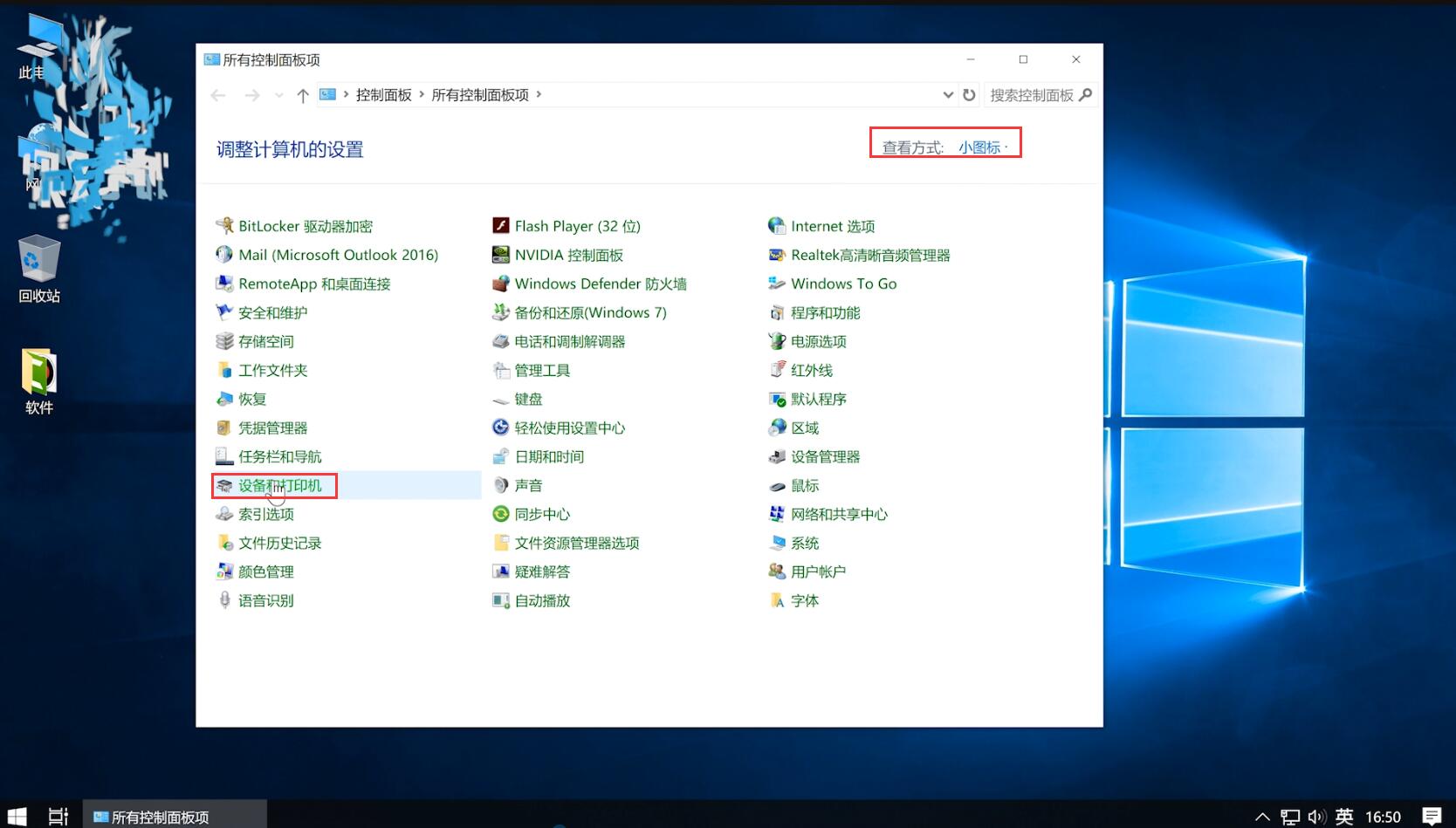Image resolution: width=1456 pixels, height=828 pixels.
Task: Open the 回收站 desktop icon
Action: coord(39,269)
